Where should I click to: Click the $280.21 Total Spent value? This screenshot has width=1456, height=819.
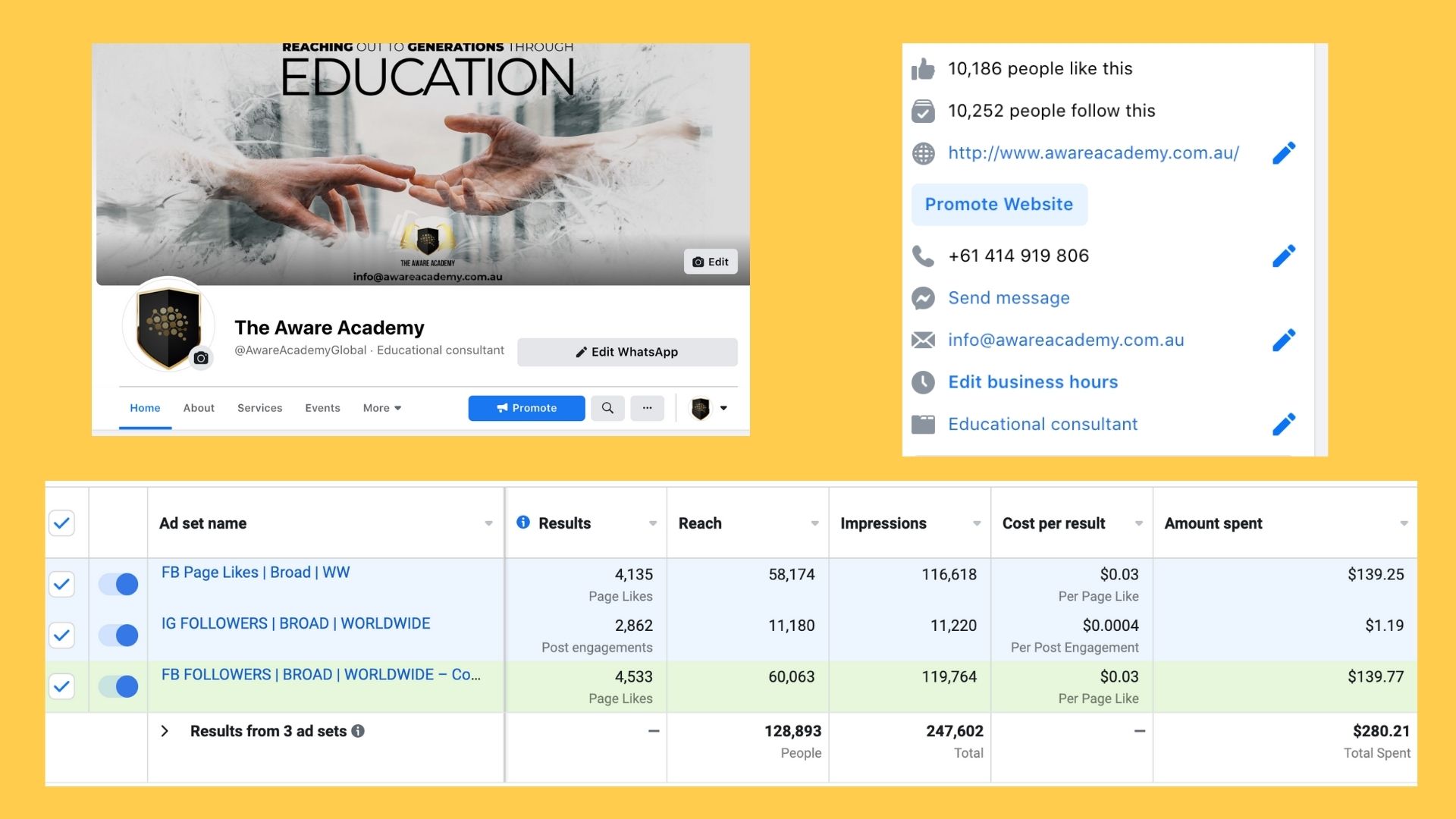[x=1381, y=731]
